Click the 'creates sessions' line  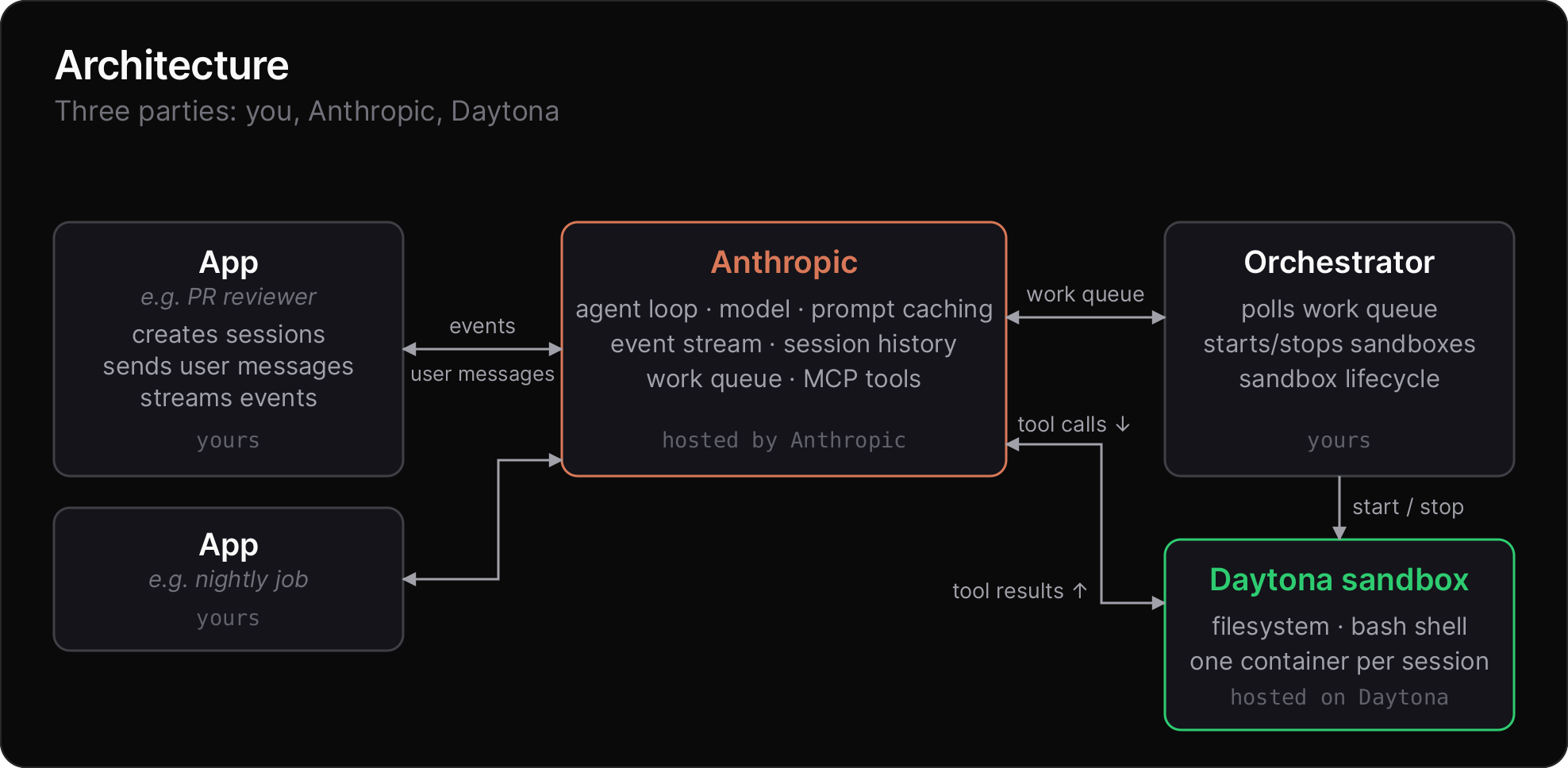pos(229,334)
